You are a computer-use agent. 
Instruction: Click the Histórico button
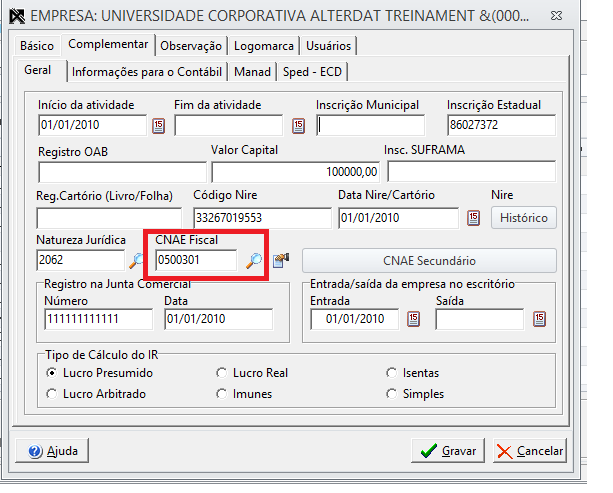(524, 218)
